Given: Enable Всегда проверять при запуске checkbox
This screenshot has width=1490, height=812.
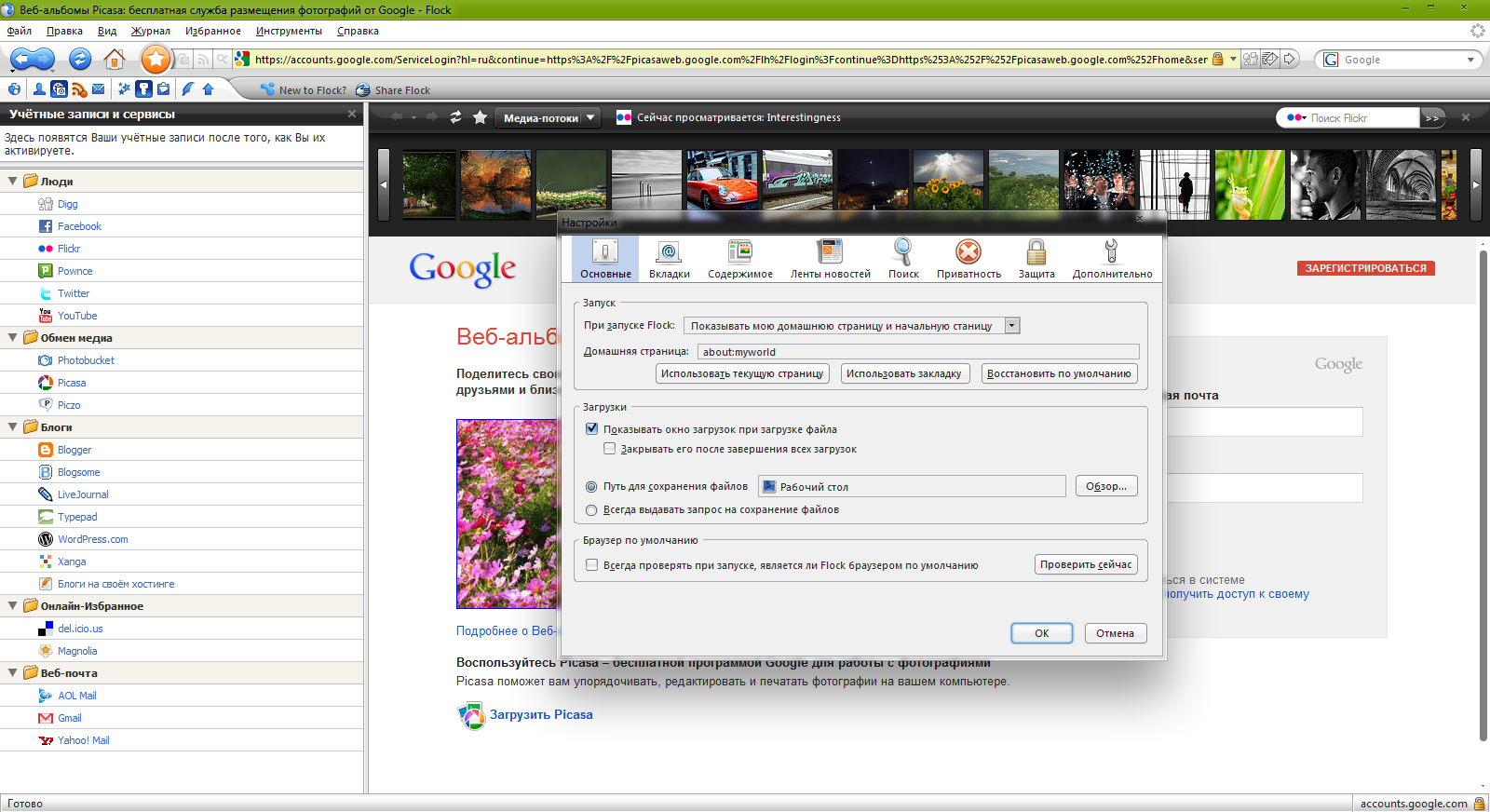Looking at the screenshot, I should 591,565.
